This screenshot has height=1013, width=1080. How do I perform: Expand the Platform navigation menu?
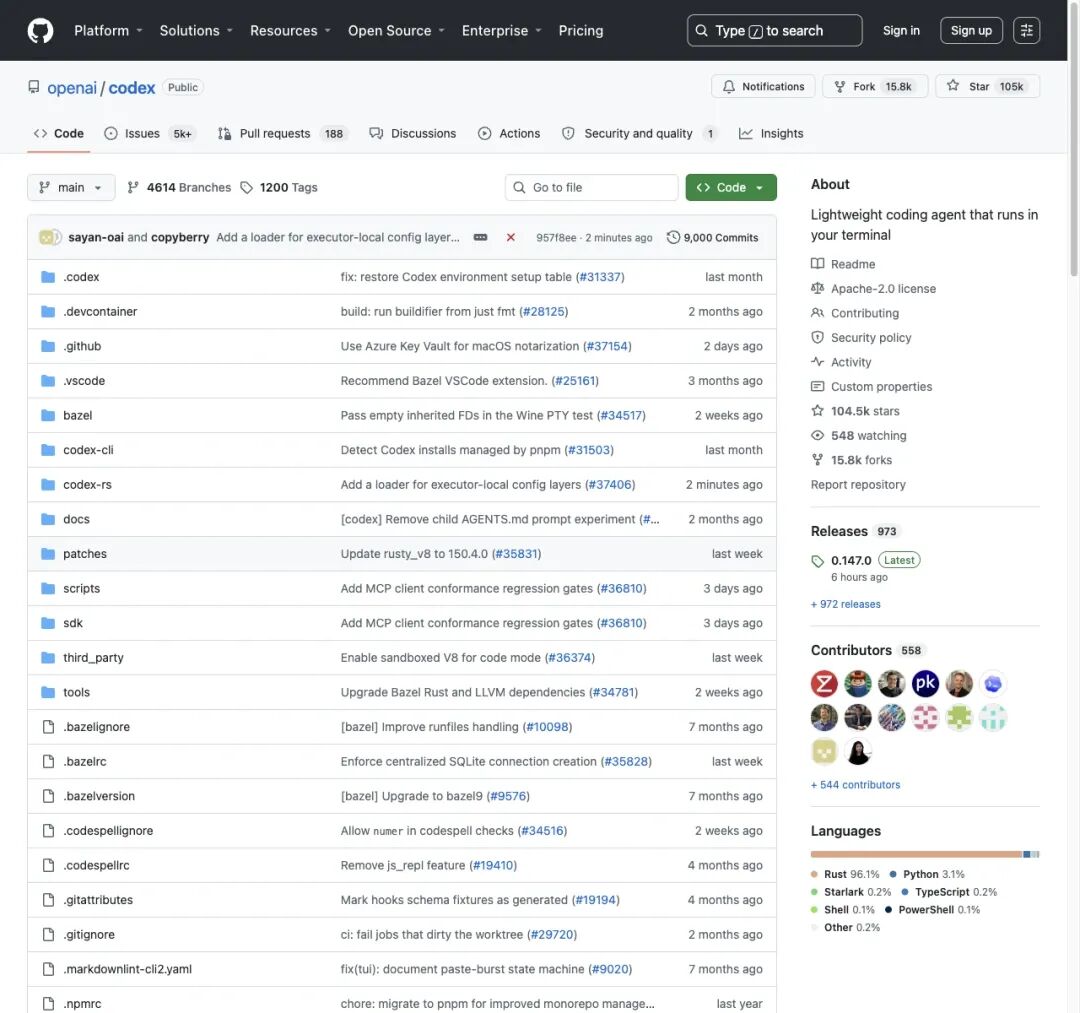point(108,30)
